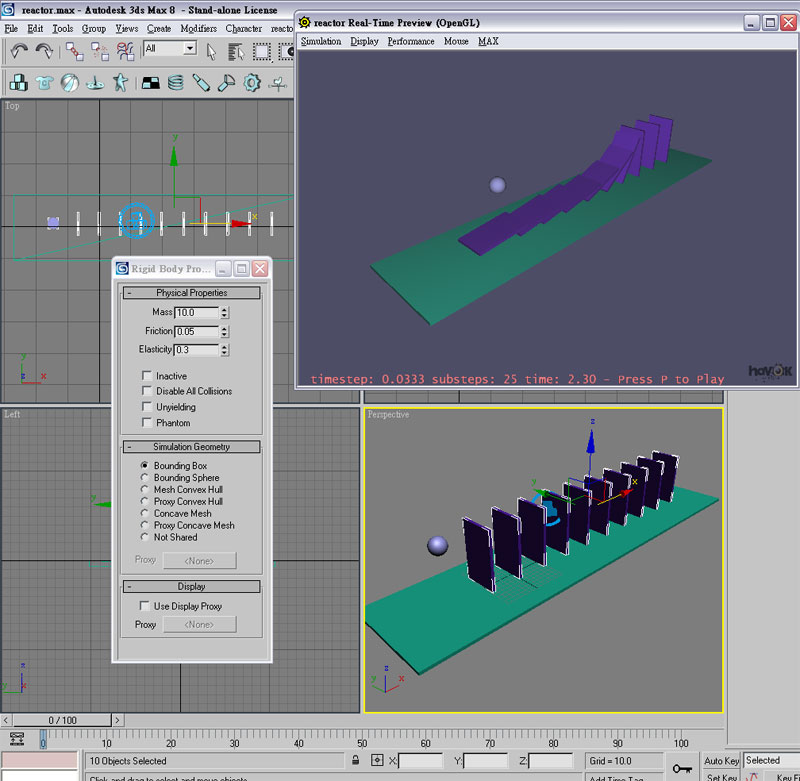Choose the Concave Mesh option
This screenshot has width=800, height=781.
(145, 513)
